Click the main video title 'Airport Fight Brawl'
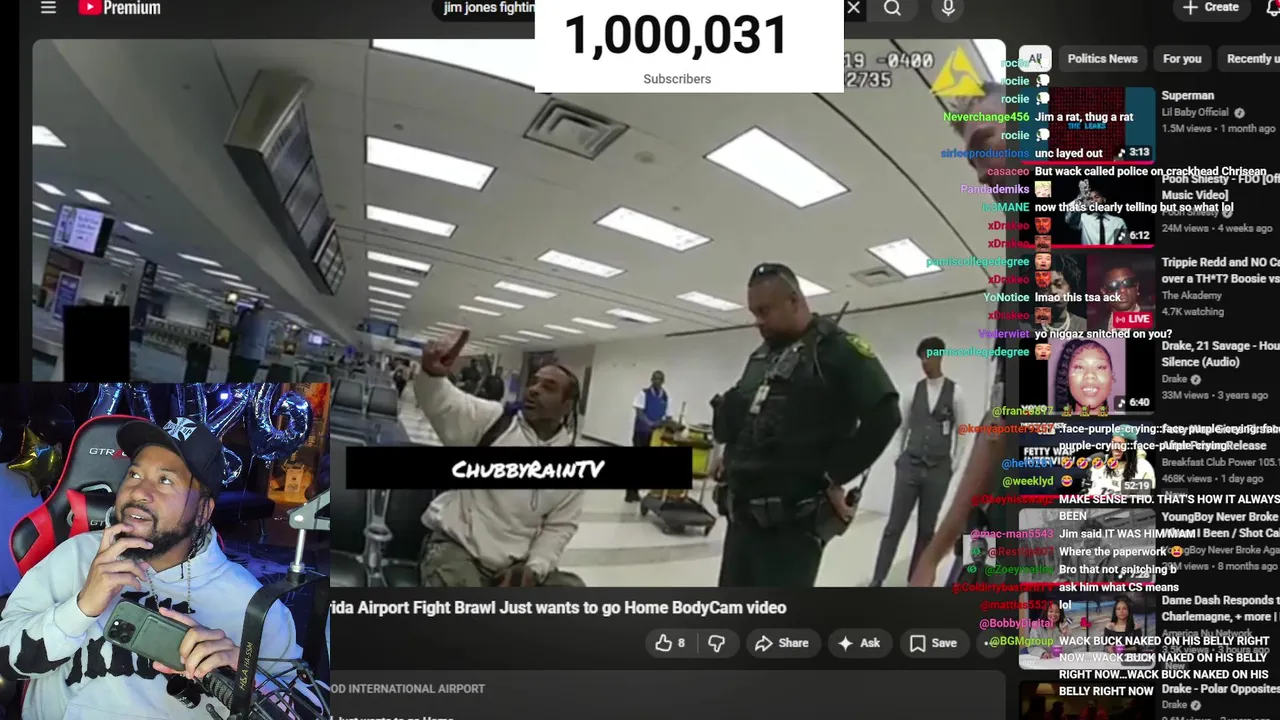1280x720 pixels. pos(558,608)
